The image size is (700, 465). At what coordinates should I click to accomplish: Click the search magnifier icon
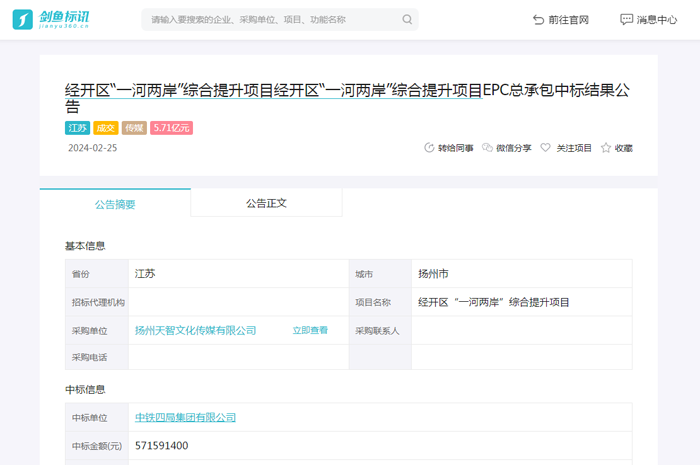[x=407, y=19]
